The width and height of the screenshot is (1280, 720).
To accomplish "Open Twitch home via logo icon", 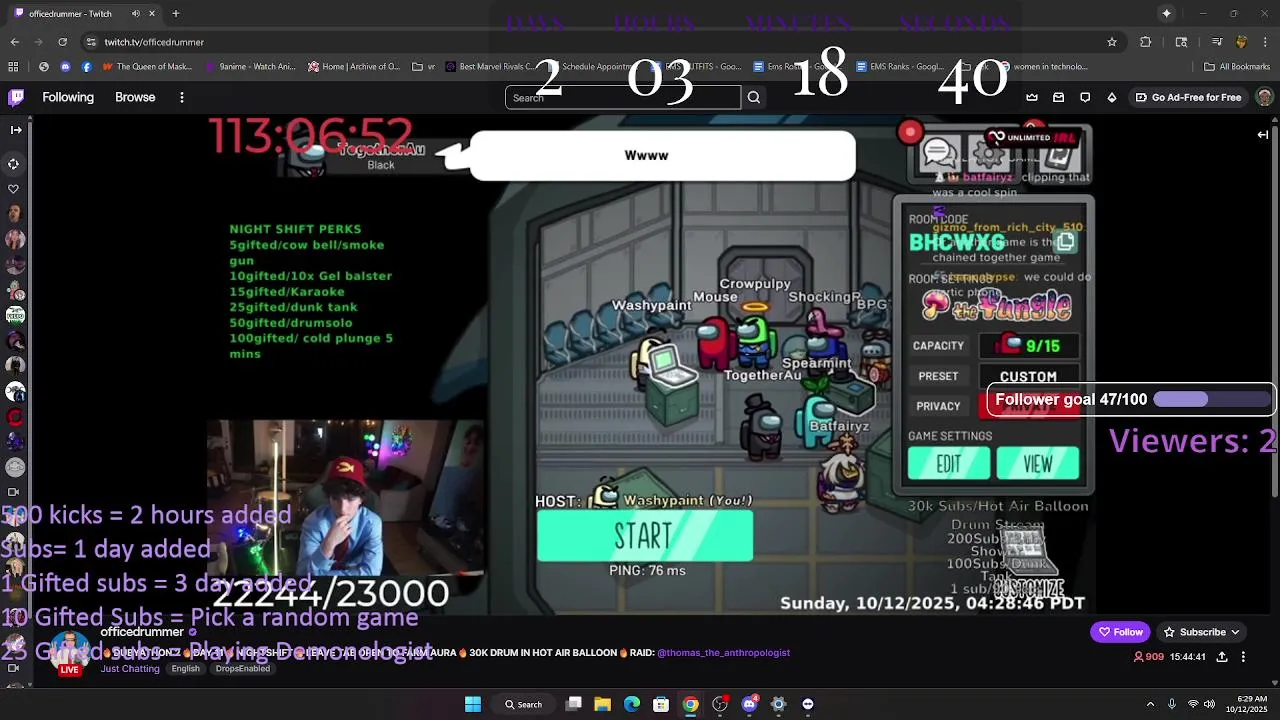I will tap(16, 97).
